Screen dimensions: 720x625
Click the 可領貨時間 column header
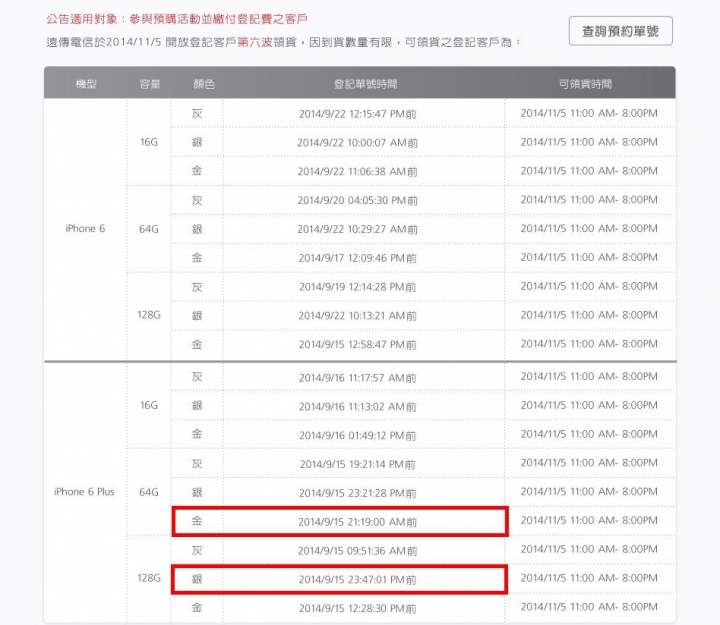click(585, 84)
